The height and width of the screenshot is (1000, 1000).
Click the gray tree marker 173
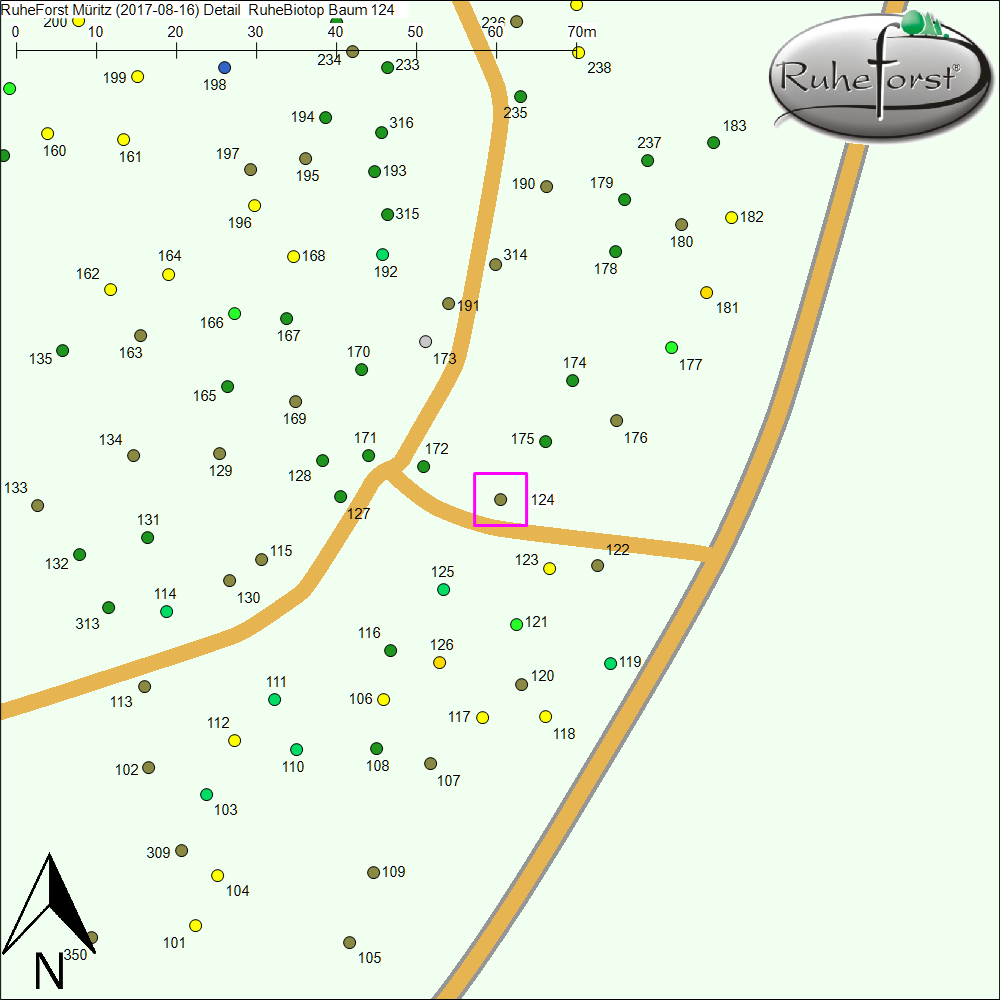[x=425, y=341]
